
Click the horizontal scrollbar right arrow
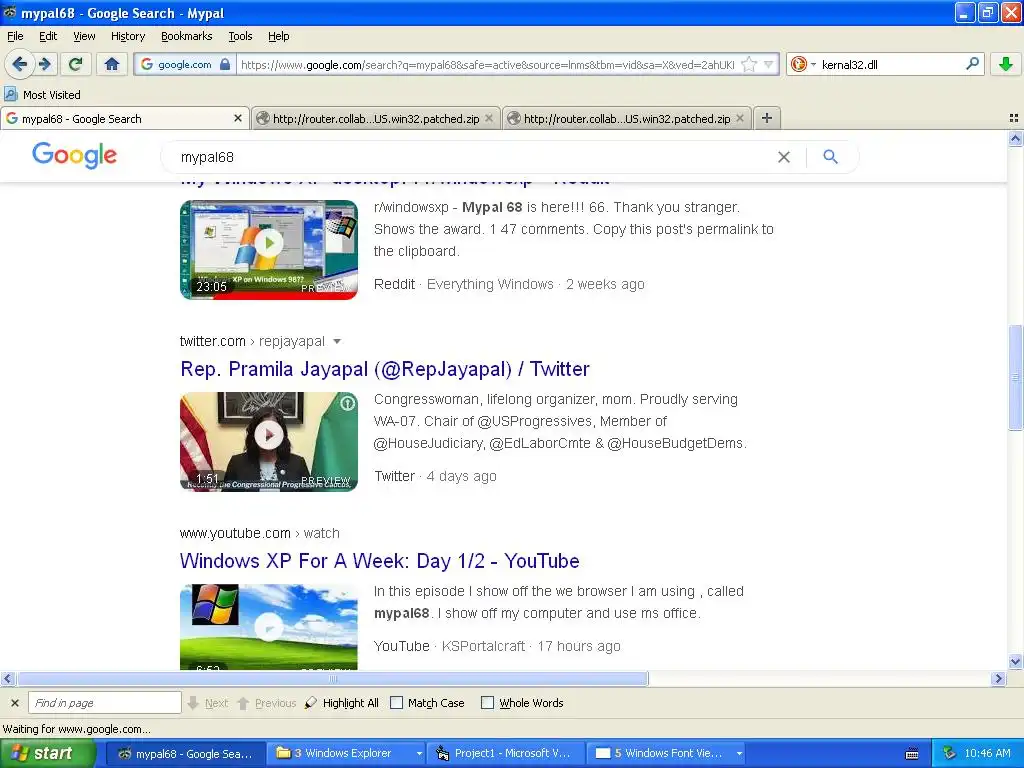tap(998, 679)
